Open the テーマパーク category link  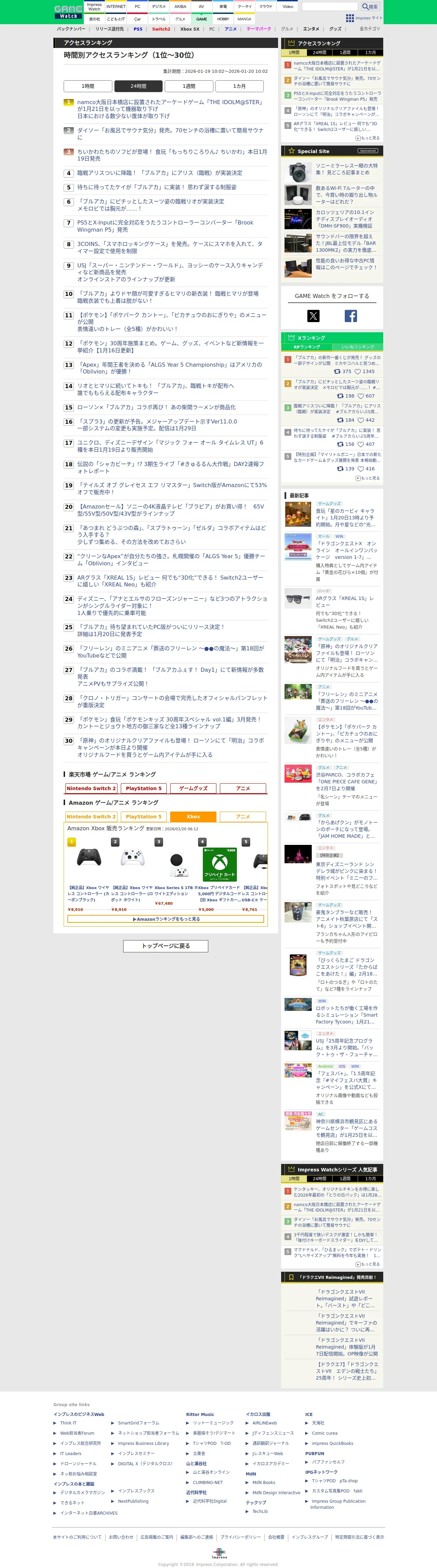[x=258, y=29]
